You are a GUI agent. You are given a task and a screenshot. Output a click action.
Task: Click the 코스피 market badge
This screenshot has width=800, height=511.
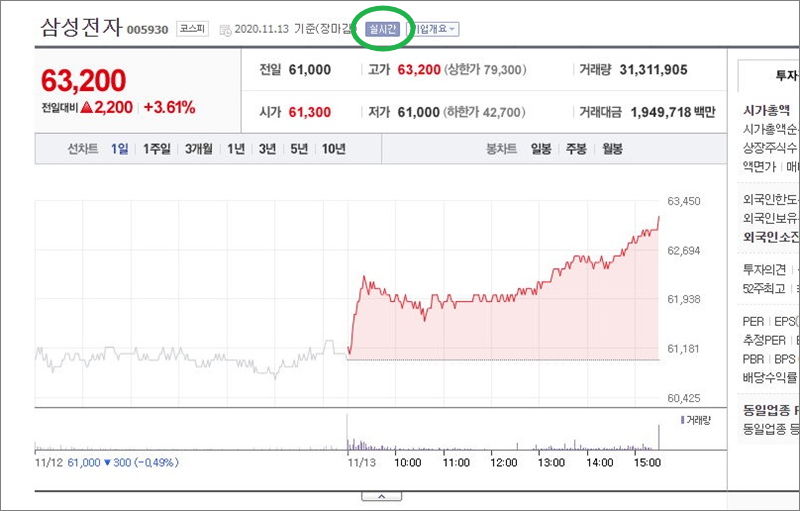click(192, 29)
